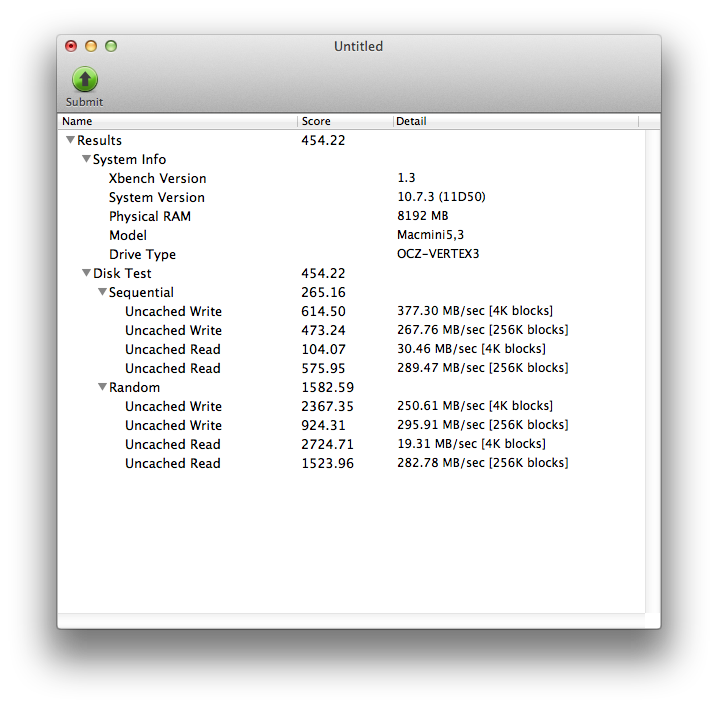Click the Xbench version value 1.3

406,178
